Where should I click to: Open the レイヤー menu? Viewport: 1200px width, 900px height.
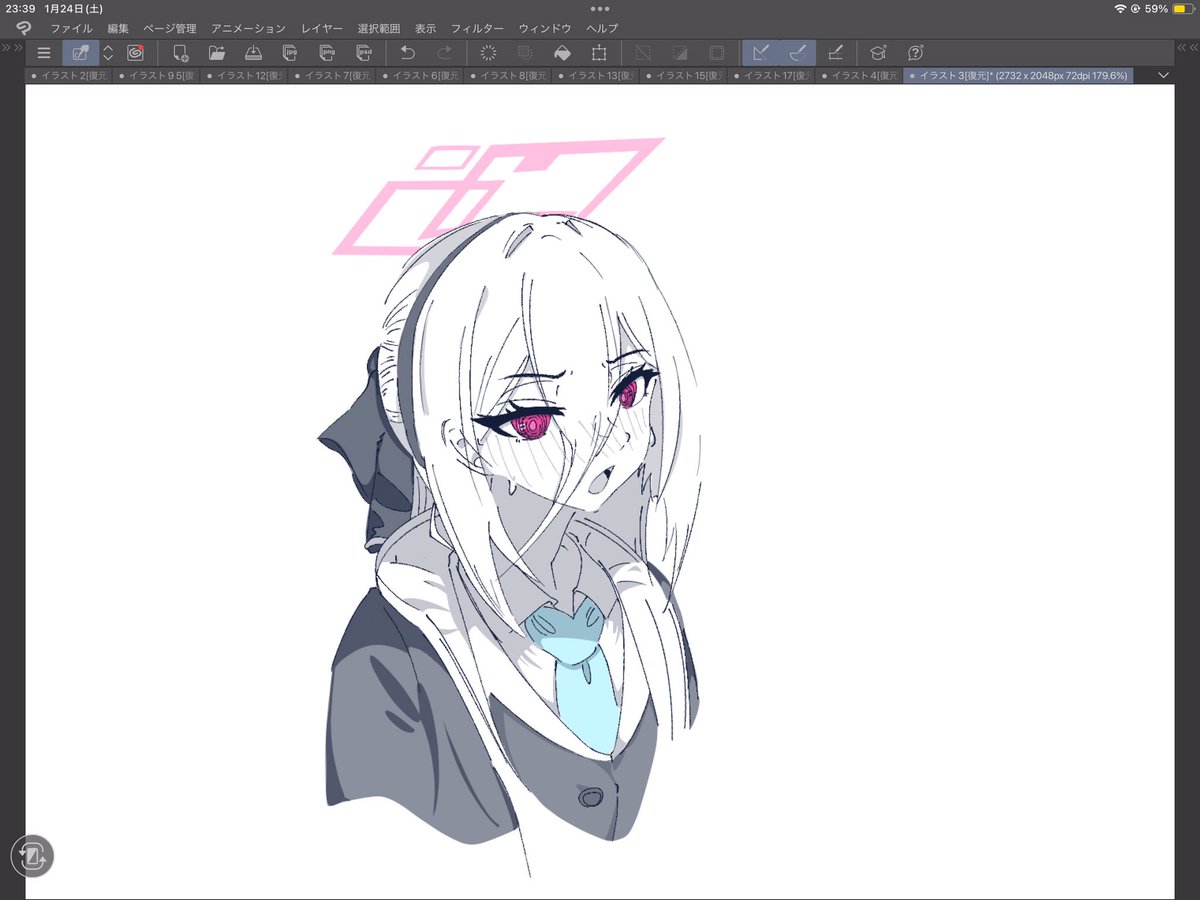322,28
